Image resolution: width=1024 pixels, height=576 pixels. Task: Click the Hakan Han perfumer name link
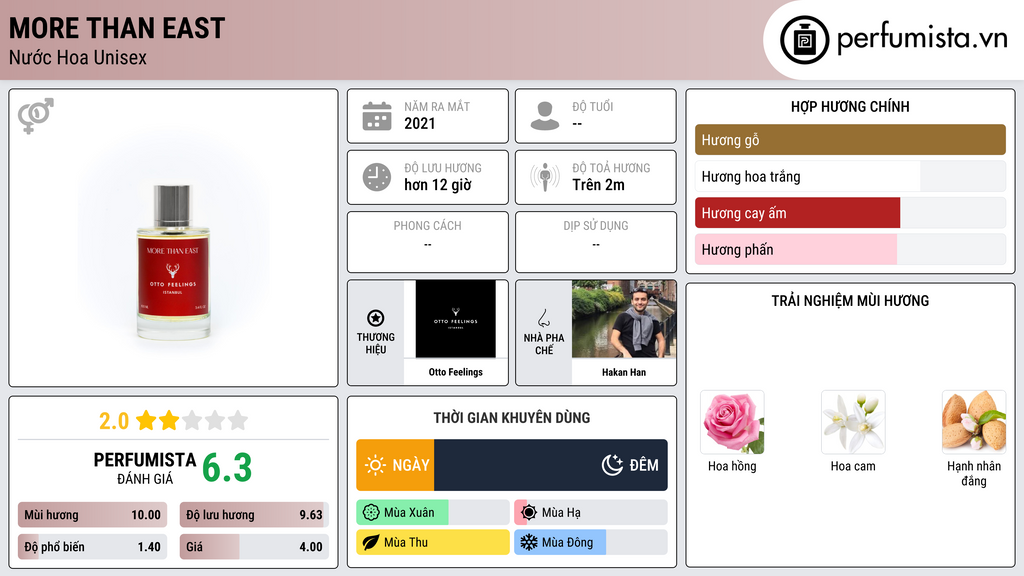pos(624,372)
